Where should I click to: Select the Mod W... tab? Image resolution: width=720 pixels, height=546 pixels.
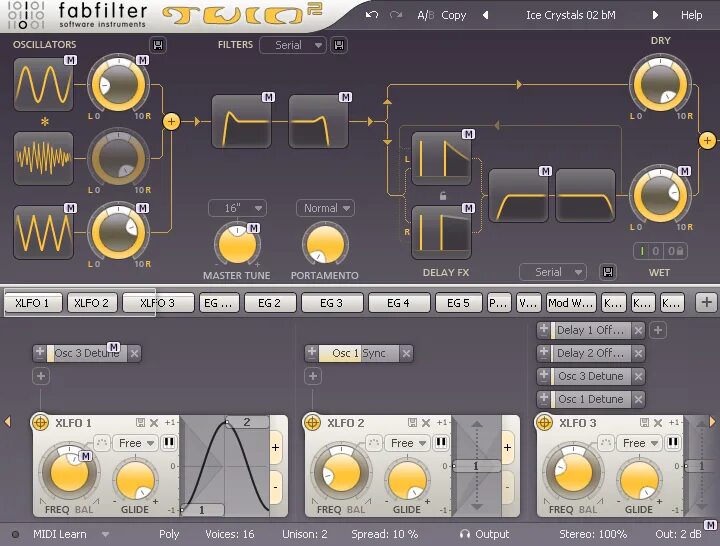(x=571, y=303)
